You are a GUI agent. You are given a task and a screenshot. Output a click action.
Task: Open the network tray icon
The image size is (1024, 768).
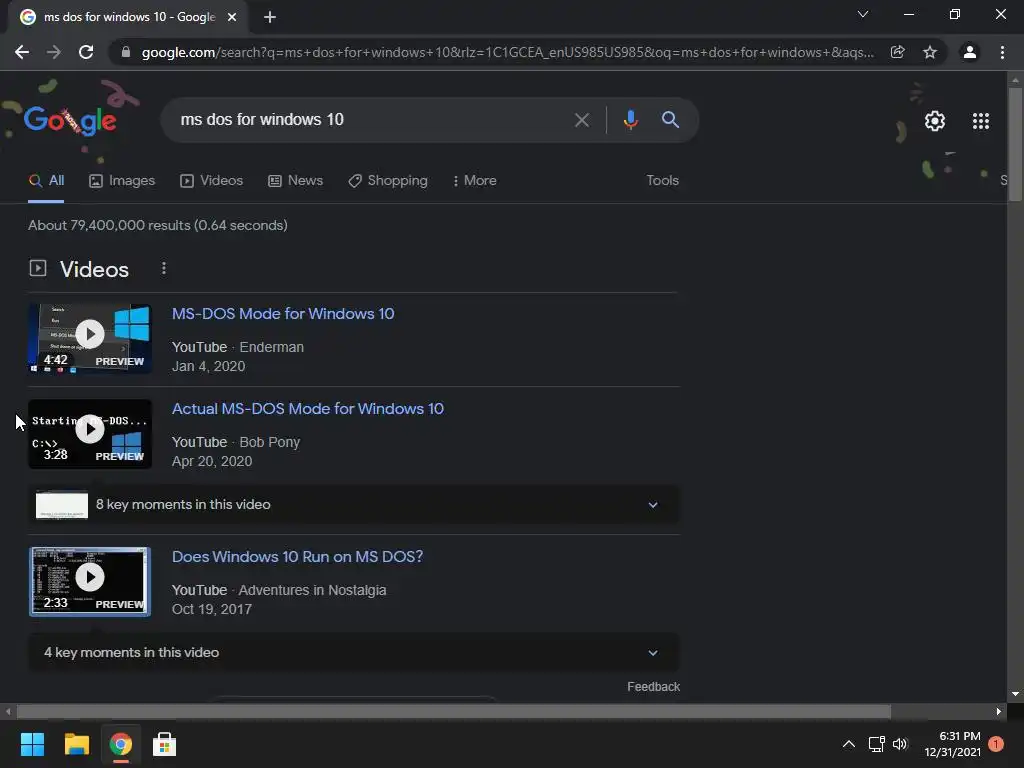click(876, 744)
